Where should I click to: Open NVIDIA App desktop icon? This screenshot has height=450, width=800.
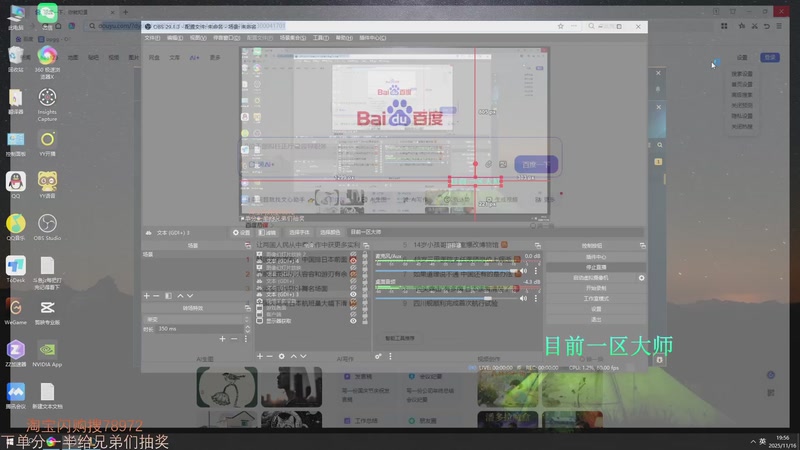47,354
